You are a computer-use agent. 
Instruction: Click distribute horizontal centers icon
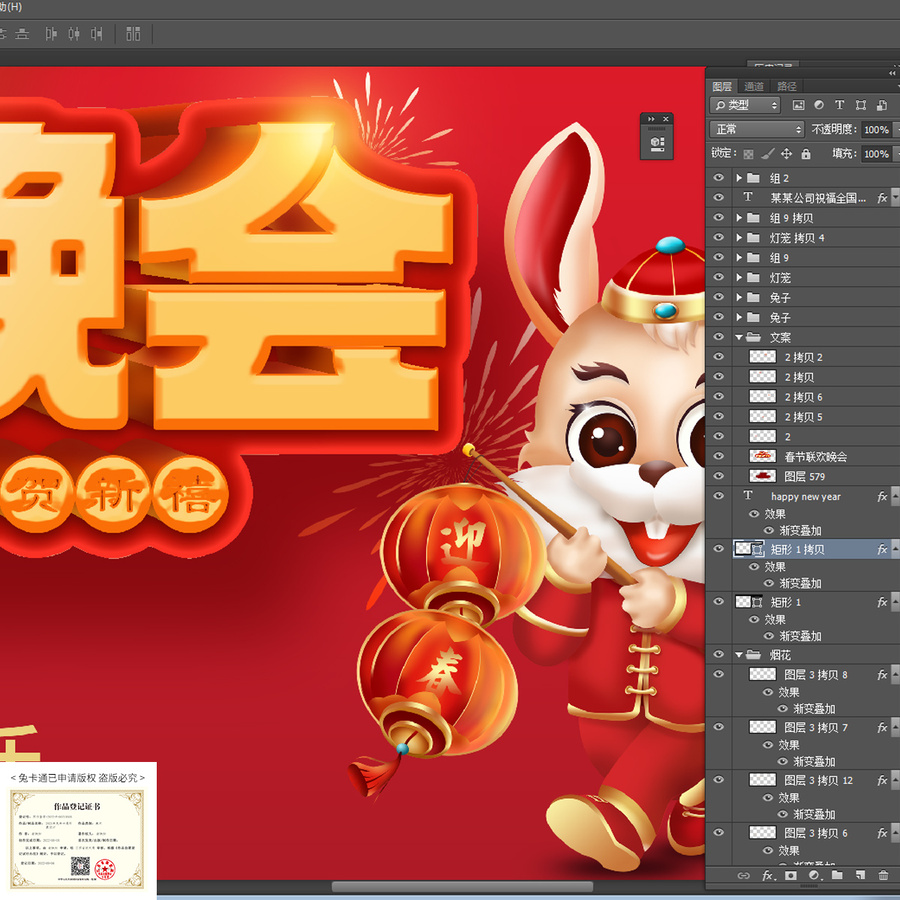coord(74,34)
